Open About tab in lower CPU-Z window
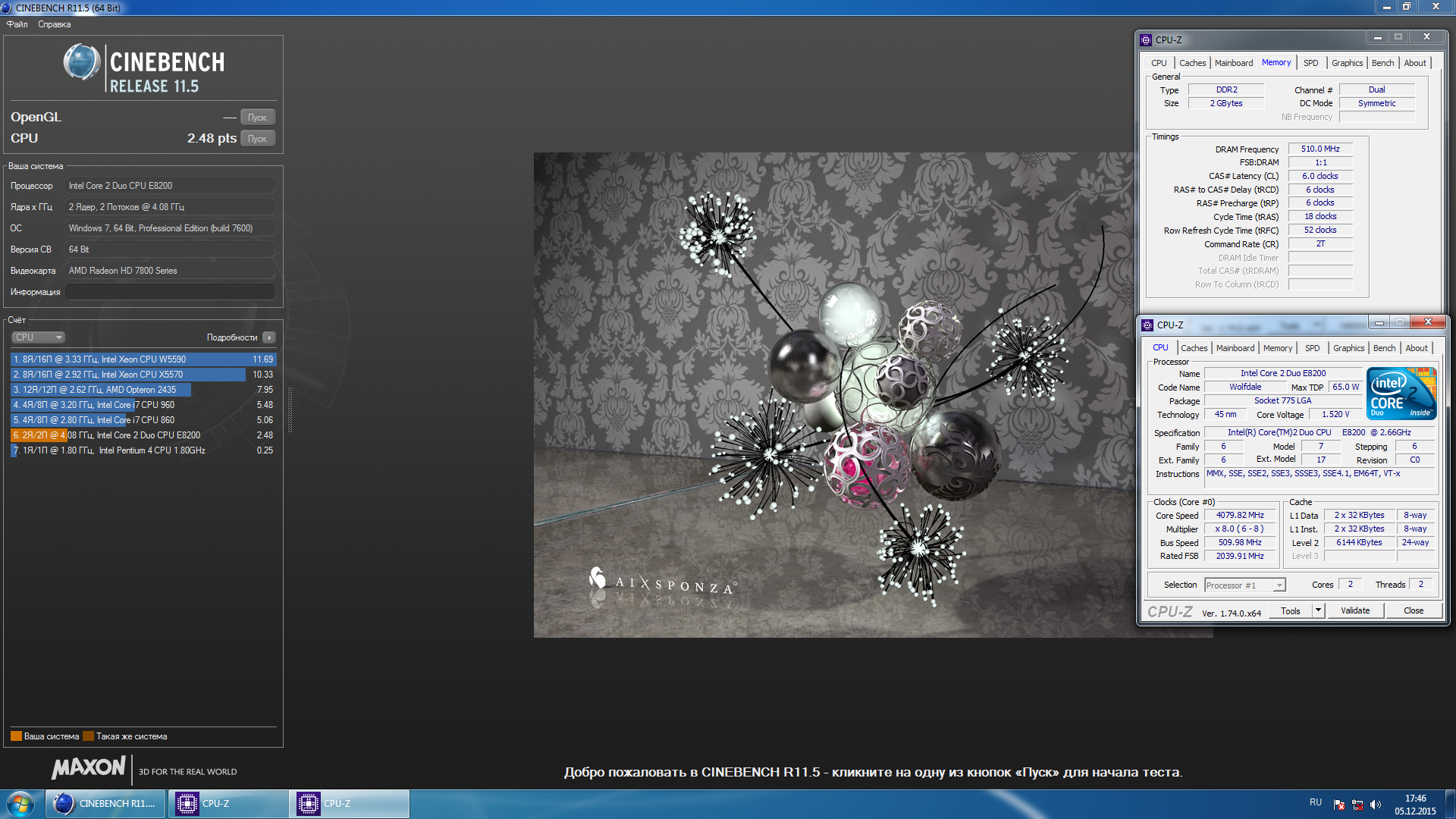The image size is (1456, 819). point(1417,348)
